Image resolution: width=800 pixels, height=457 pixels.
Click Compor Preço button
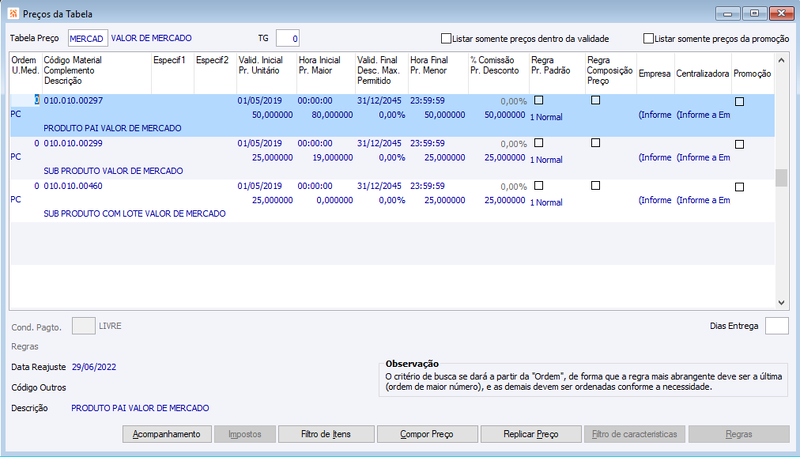click(x=427, y=434)
